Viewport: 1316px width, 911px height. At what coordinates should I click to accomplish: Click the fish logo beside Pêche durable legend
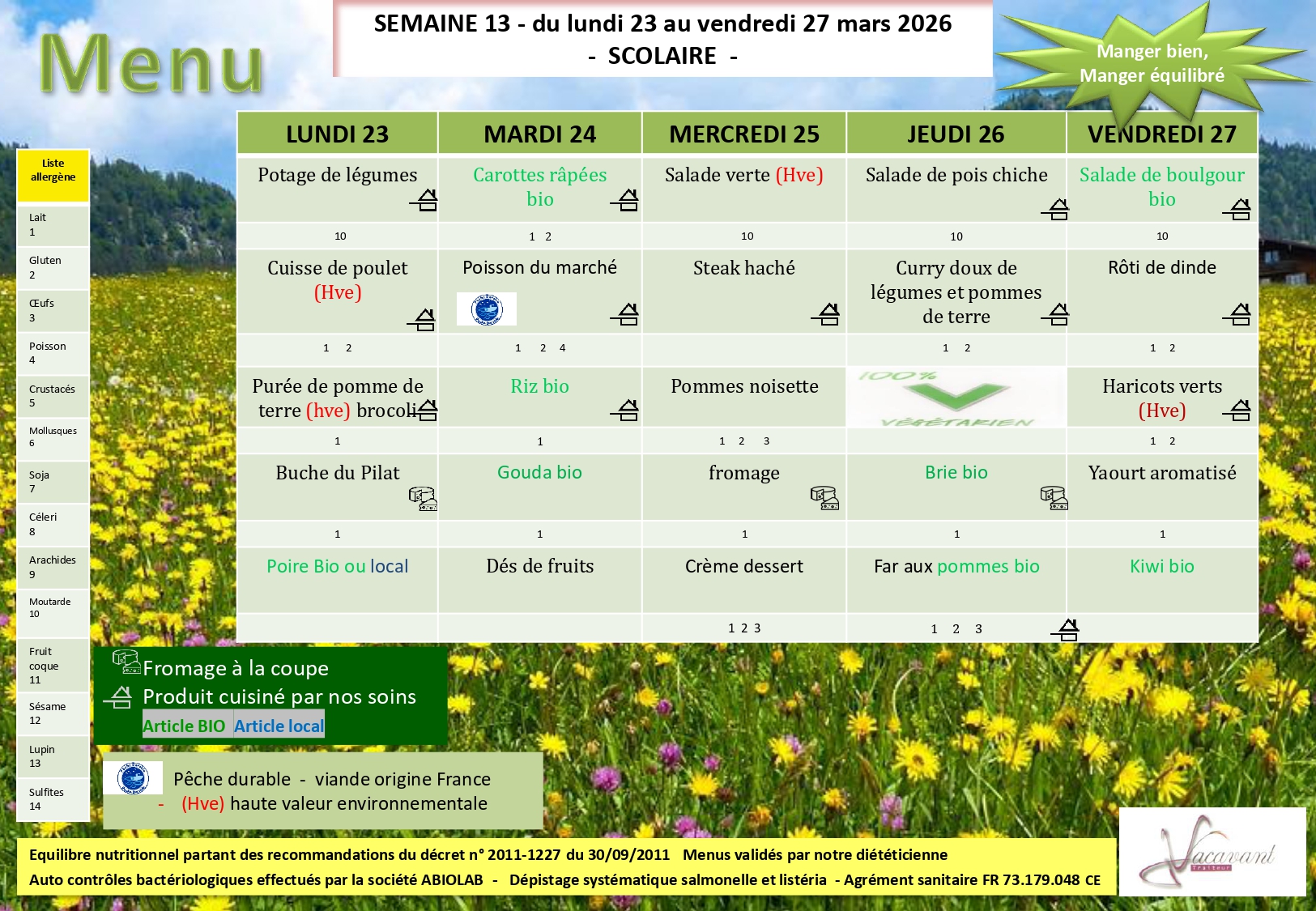pos(133,779)
